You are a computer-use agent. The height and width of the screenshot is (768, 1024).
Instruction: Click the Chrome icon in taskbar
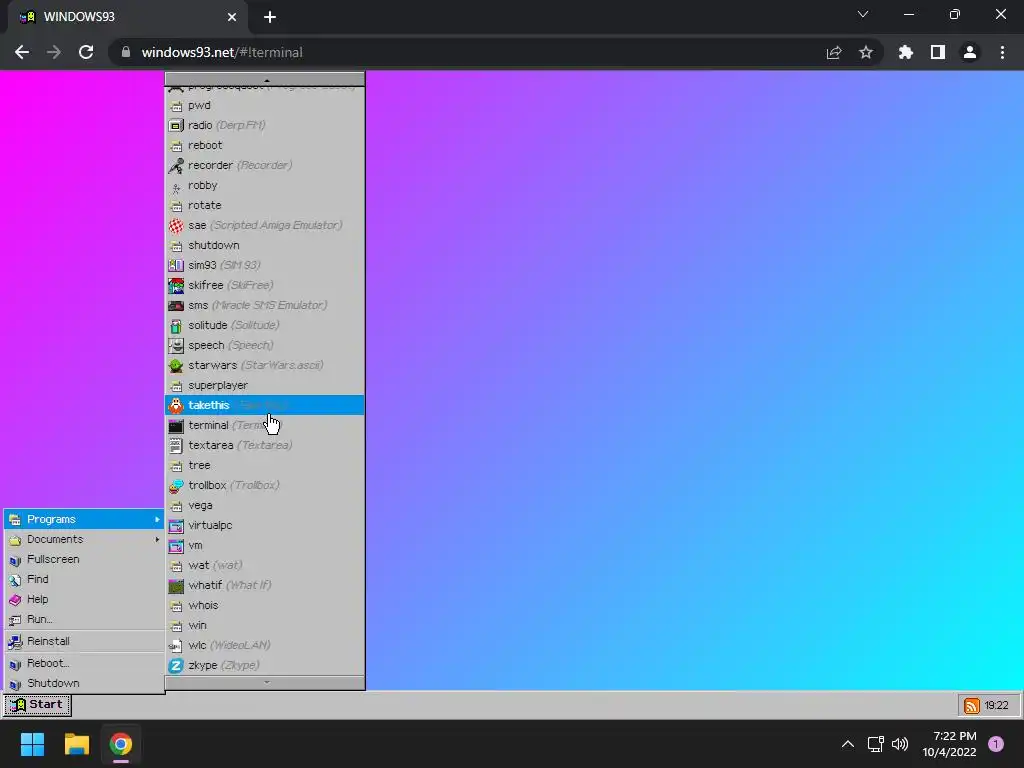(x=121, y=744)
